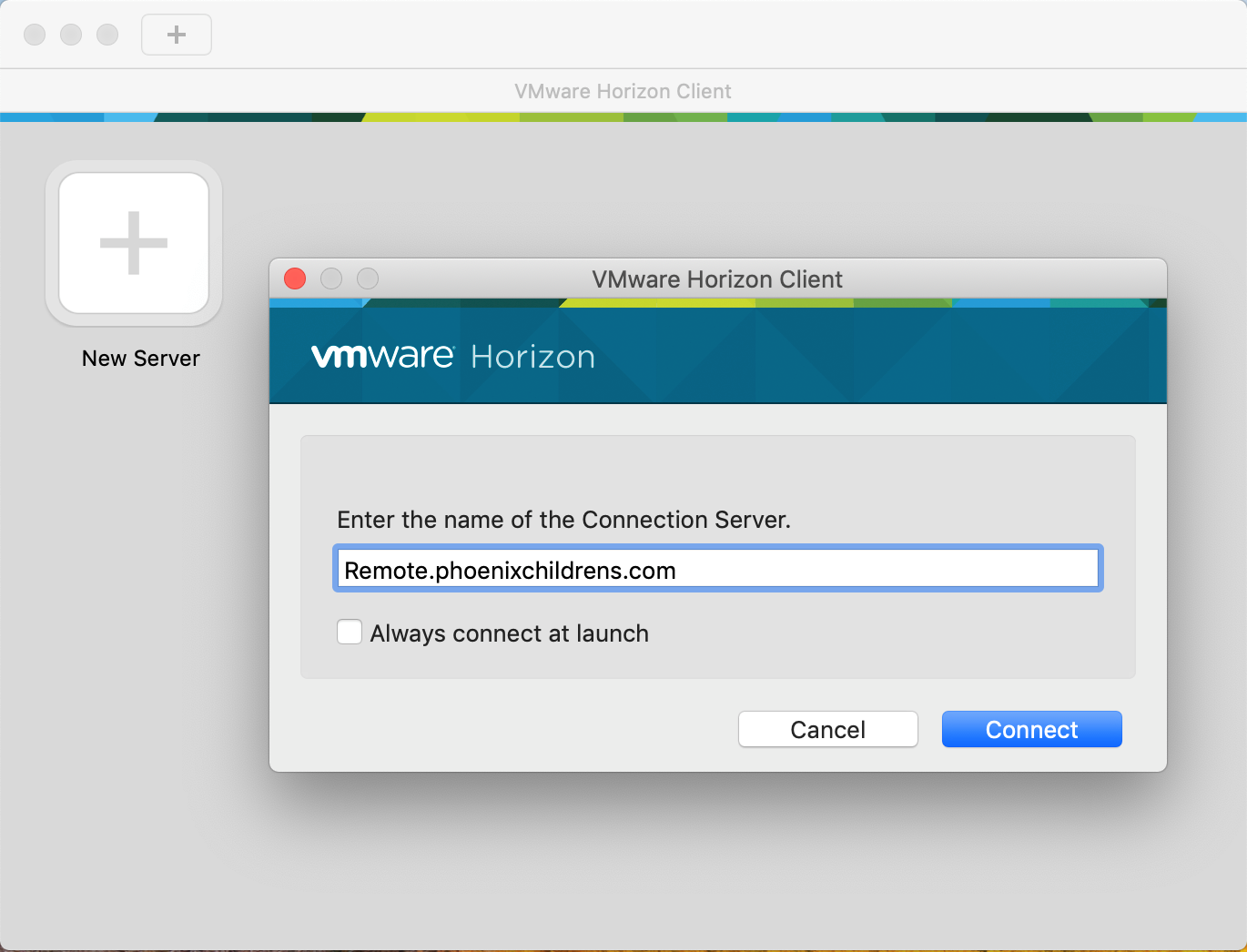The image size is (1247, 952).
Task: Click the multicolor stripe under main title
Action: tap(623, 117)
